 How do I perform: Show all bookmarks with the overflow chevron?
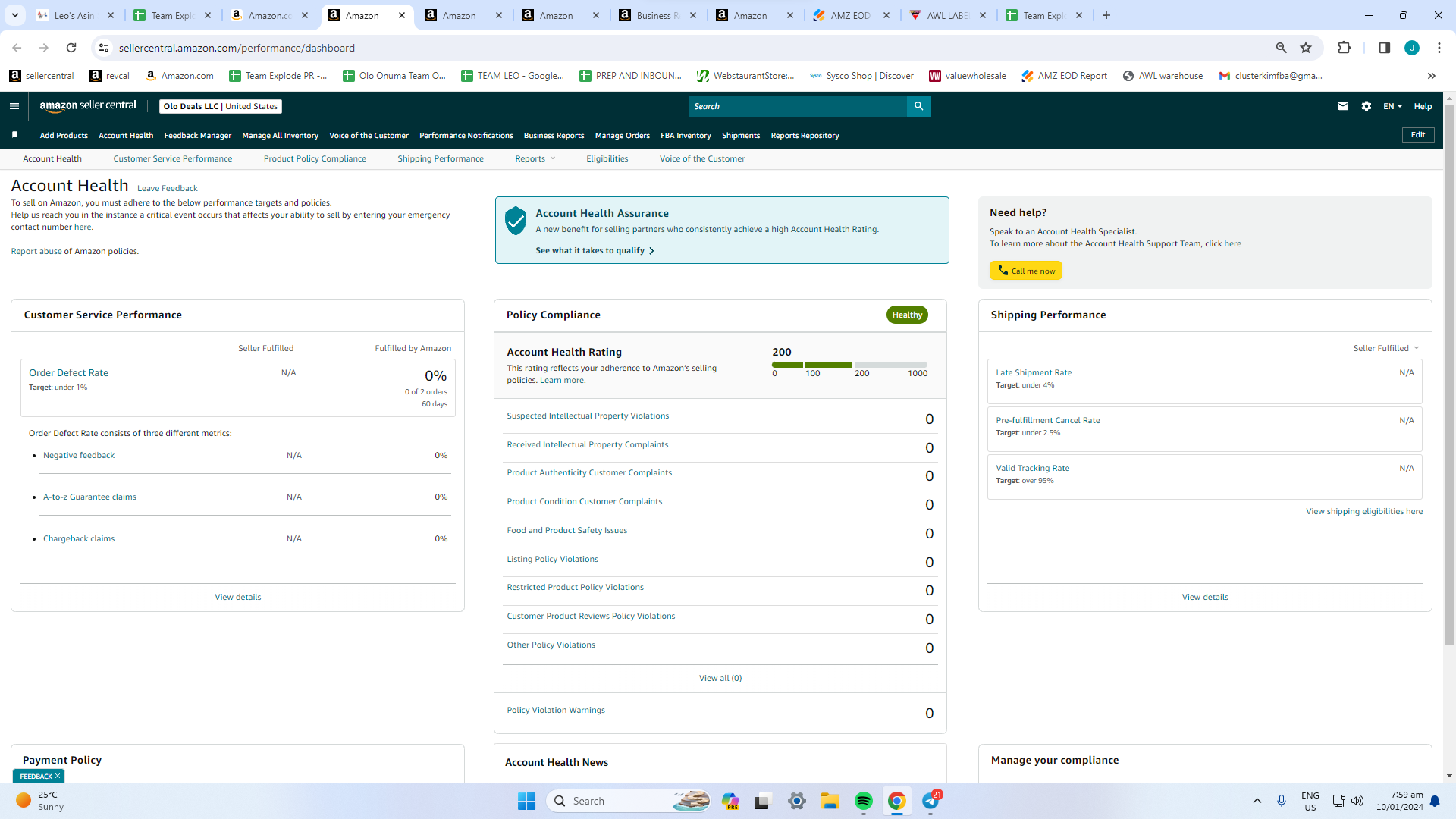[1432, 76]
